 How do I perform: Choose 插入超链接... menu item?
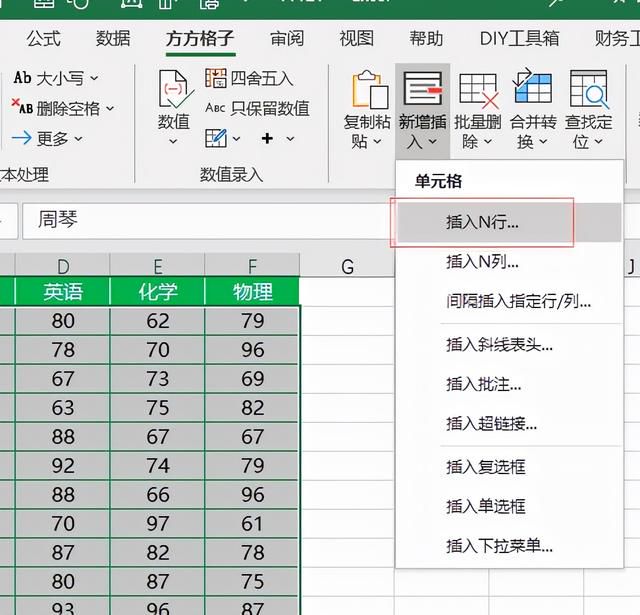(x=509, y=424)
